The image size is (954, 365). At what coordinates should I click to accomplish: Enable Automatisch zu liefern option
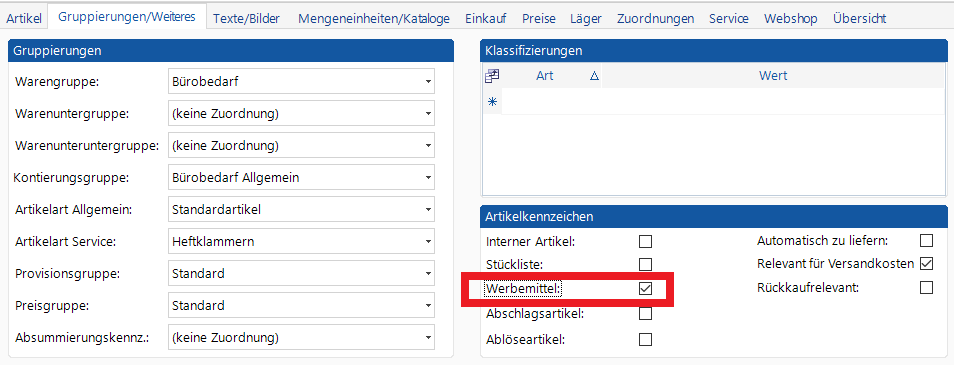[x=927, y=241]
